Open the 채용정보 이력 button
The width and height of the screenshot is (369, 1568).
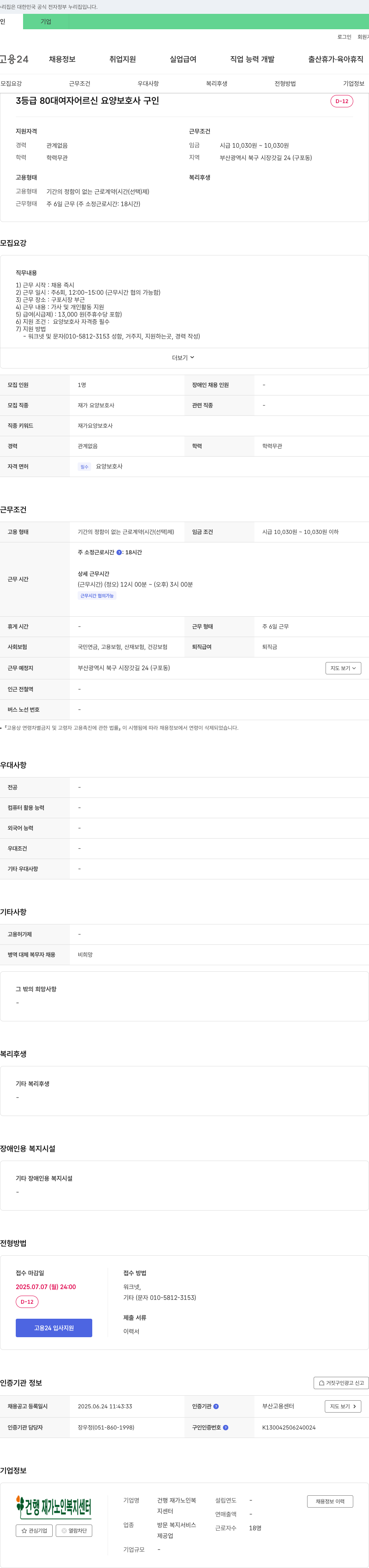330,1502
